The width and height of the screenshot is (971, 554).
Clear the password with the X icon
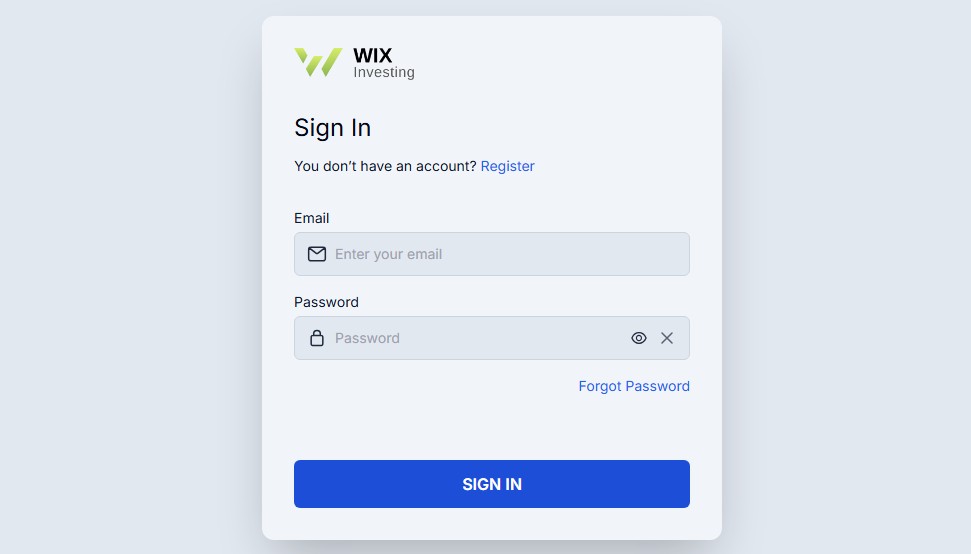tap(667, 338)
